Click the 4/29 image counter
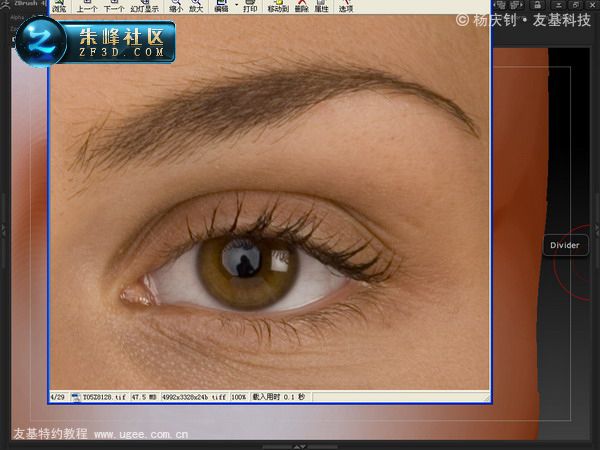Image resolution: width=600 pixels, height=450 pixels. point(58,397)
